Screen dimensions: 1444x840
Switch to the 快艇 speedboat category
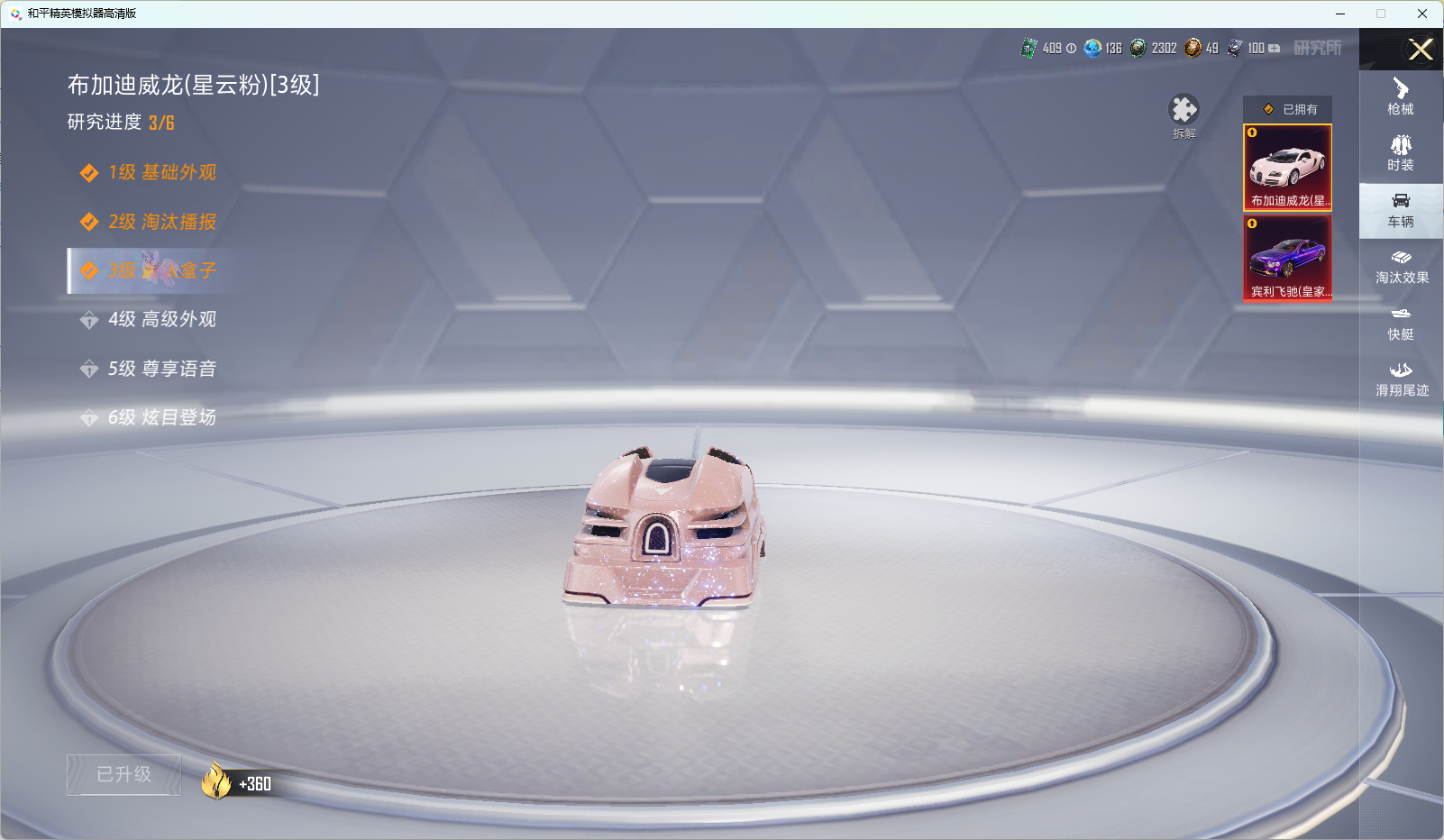pyautogui.click(x=1401, y=324)
